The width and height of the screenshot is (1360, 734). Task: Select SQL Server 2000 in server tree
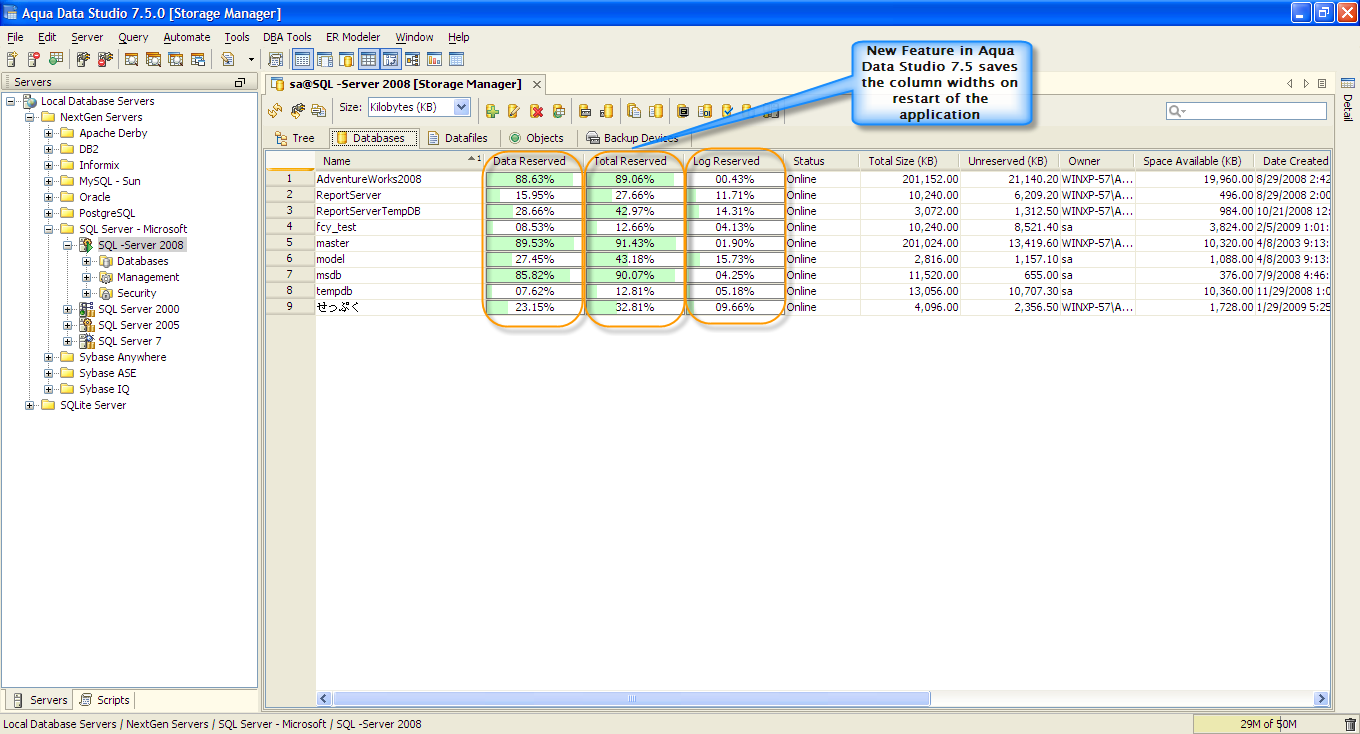coord(139,309)
